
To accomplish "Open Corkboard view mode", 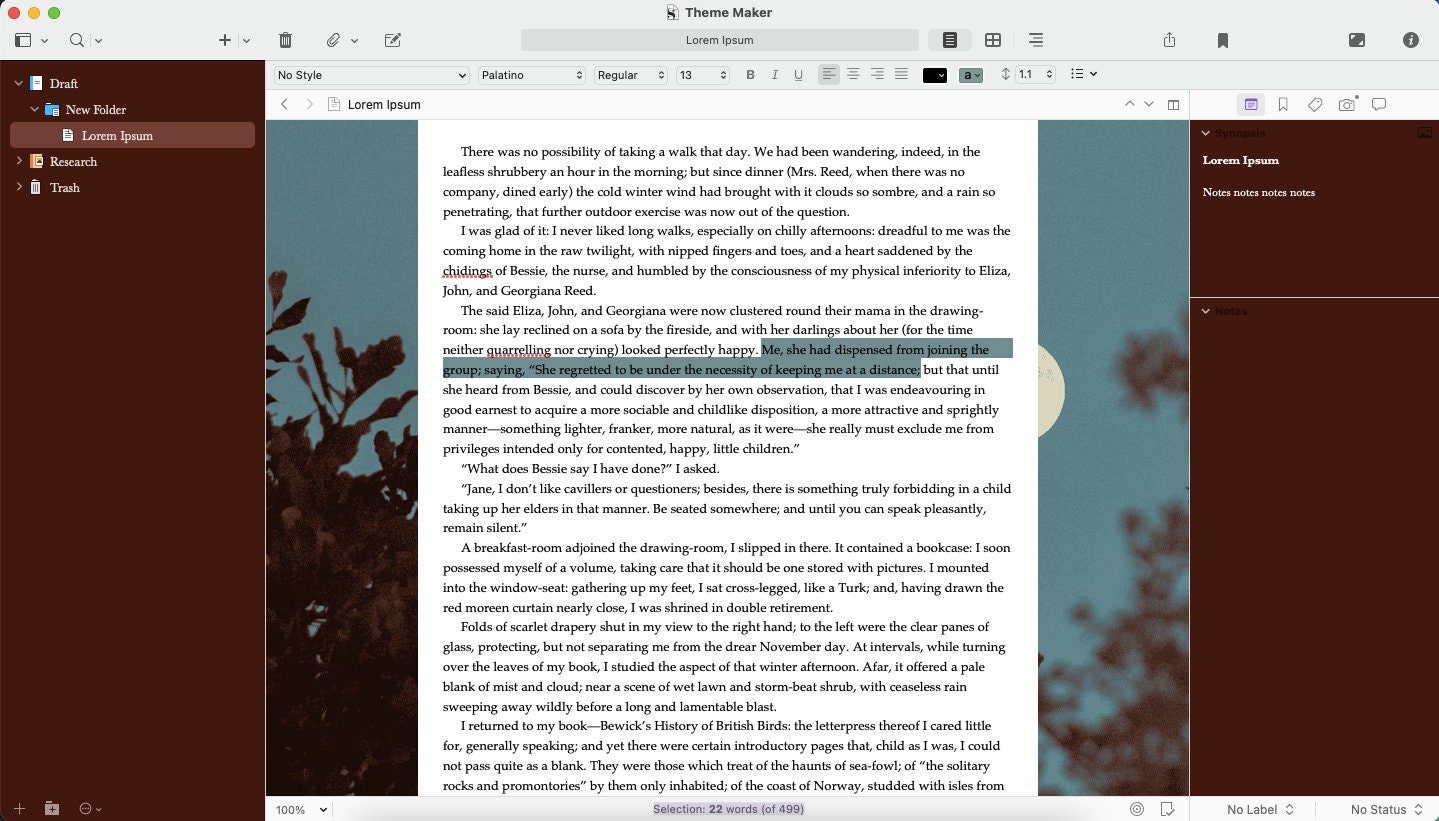I will (x=993, y=40).
